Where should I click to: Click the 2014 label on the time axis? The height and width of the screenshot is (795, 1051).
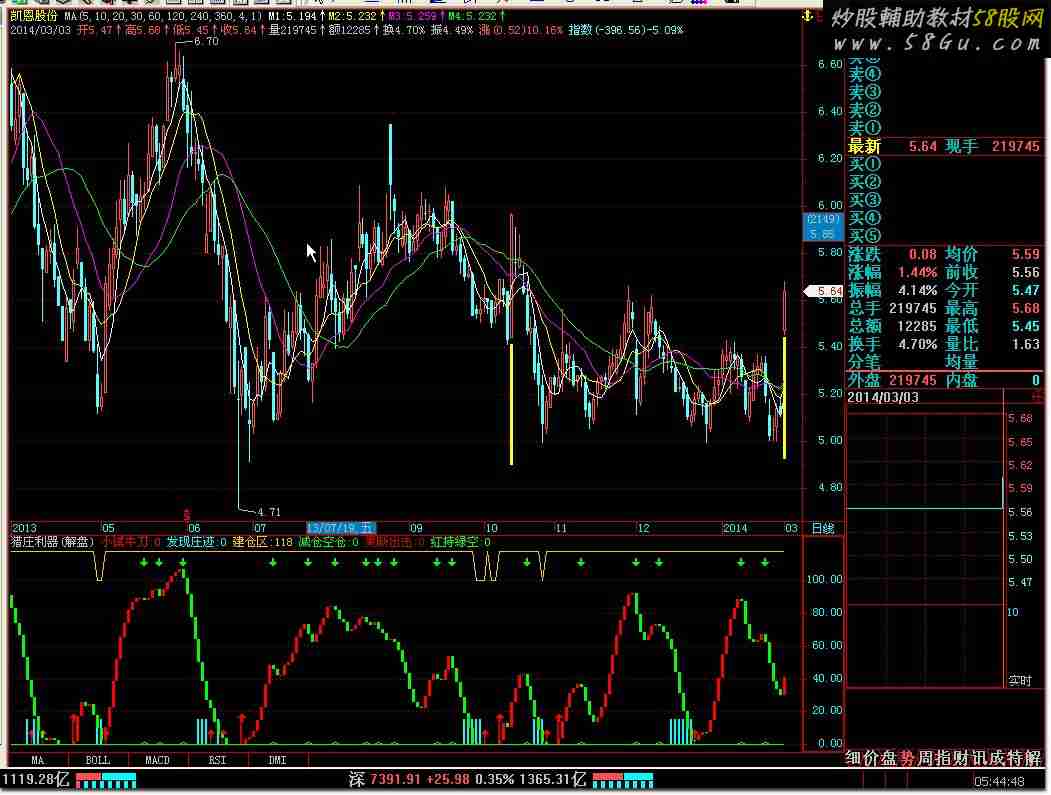(735, 528)
